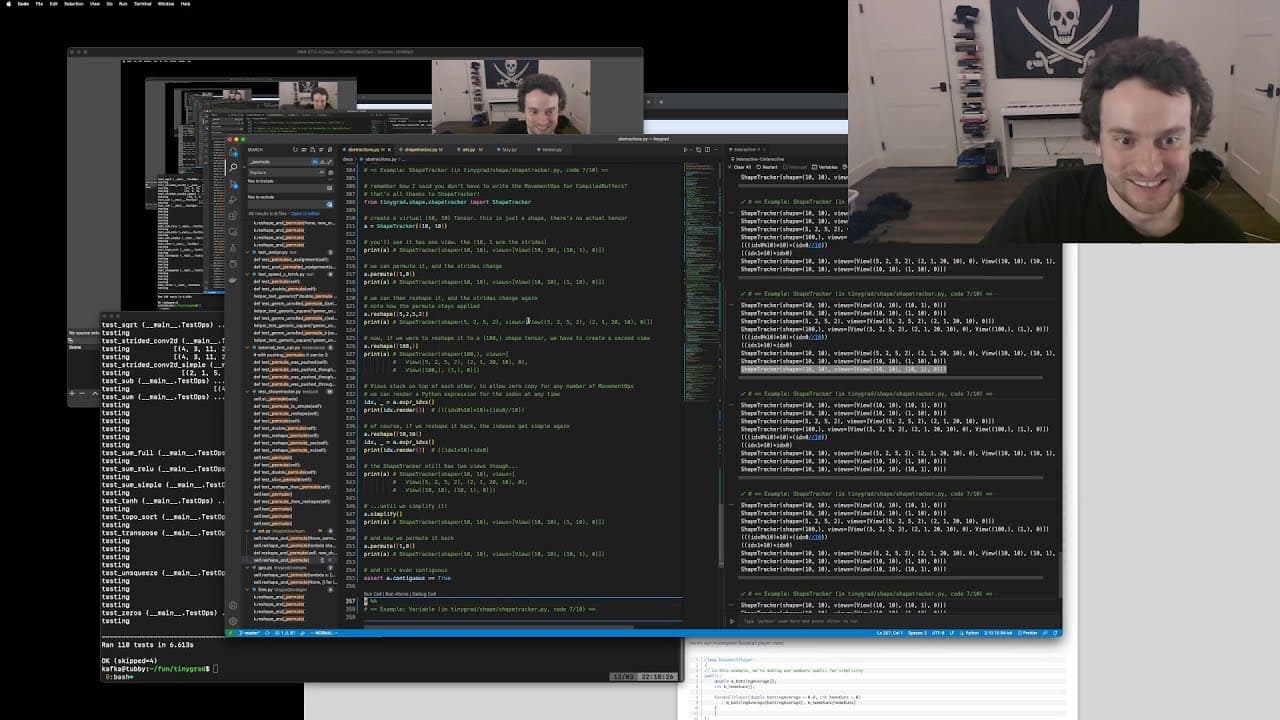1280x720 pixels.
Task: Open Variables viewer in Interactive toolbar
Action: [x=825, y=167]
